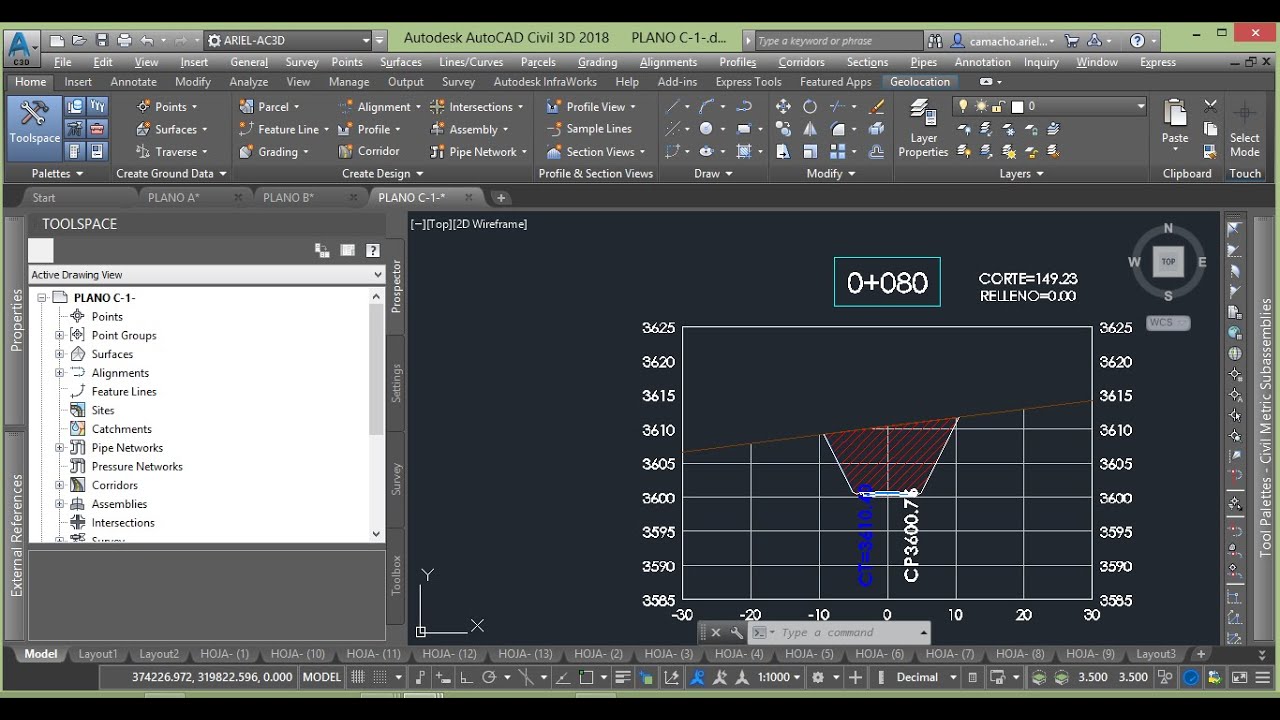Click the Corridor tool

(368, 151)
